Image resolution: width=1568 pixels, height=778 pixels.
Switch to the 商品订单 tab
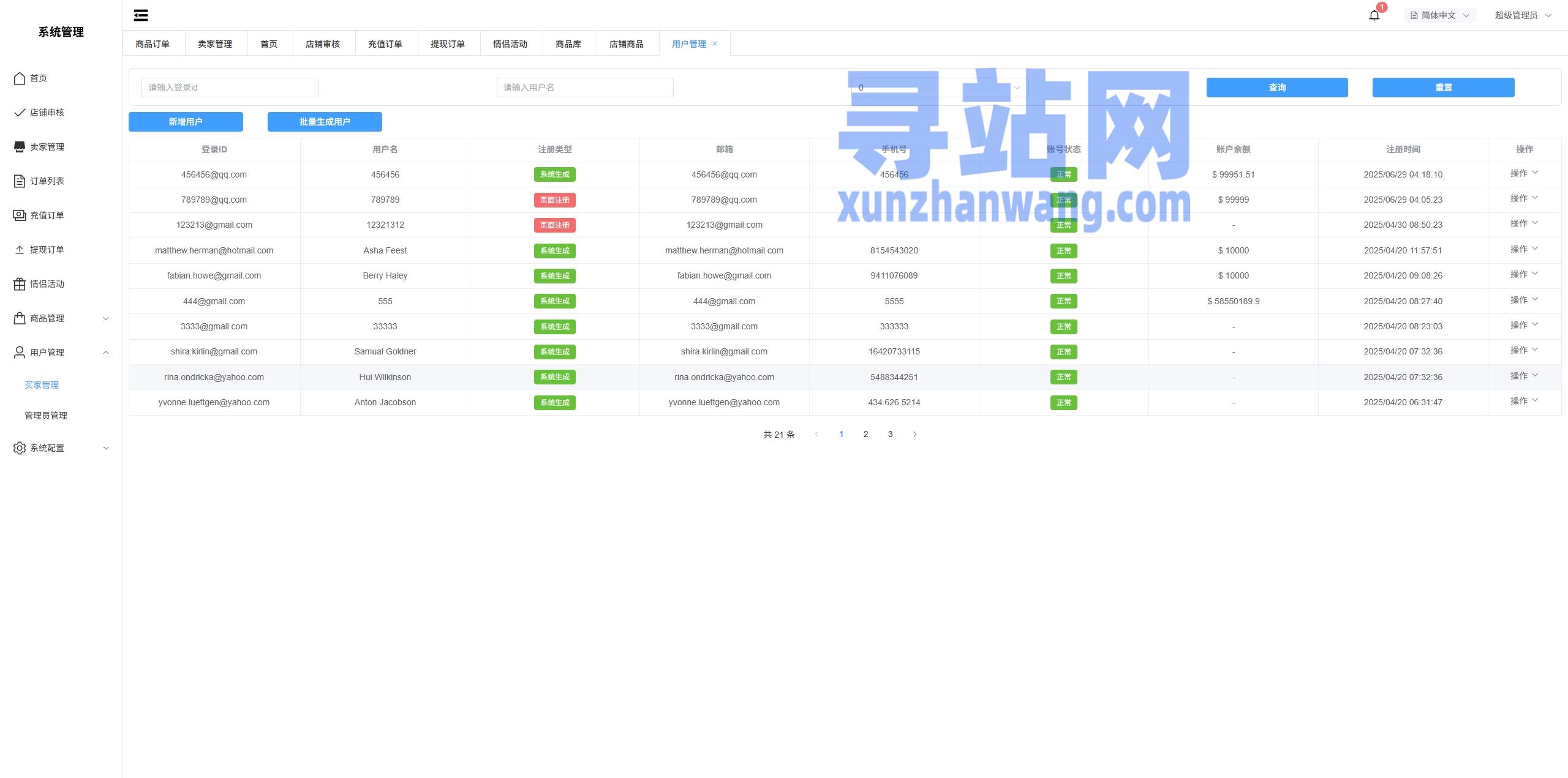(153, 43)
